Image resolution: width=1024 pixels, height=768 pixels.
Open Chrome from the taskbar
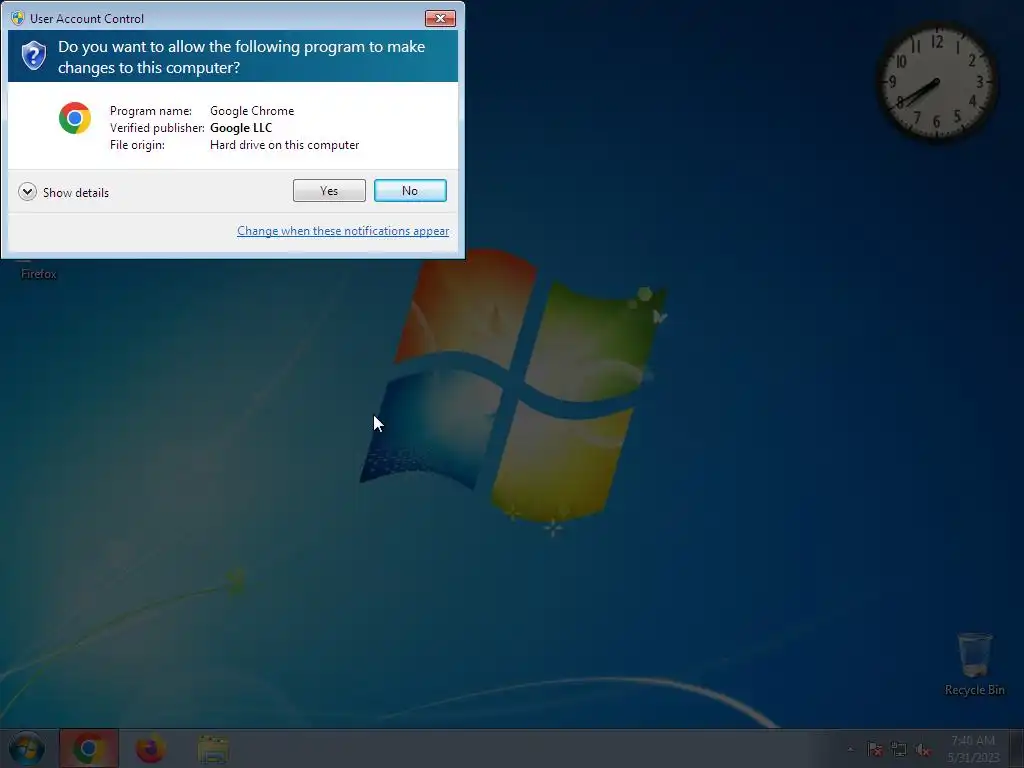(x=89, y=748)
